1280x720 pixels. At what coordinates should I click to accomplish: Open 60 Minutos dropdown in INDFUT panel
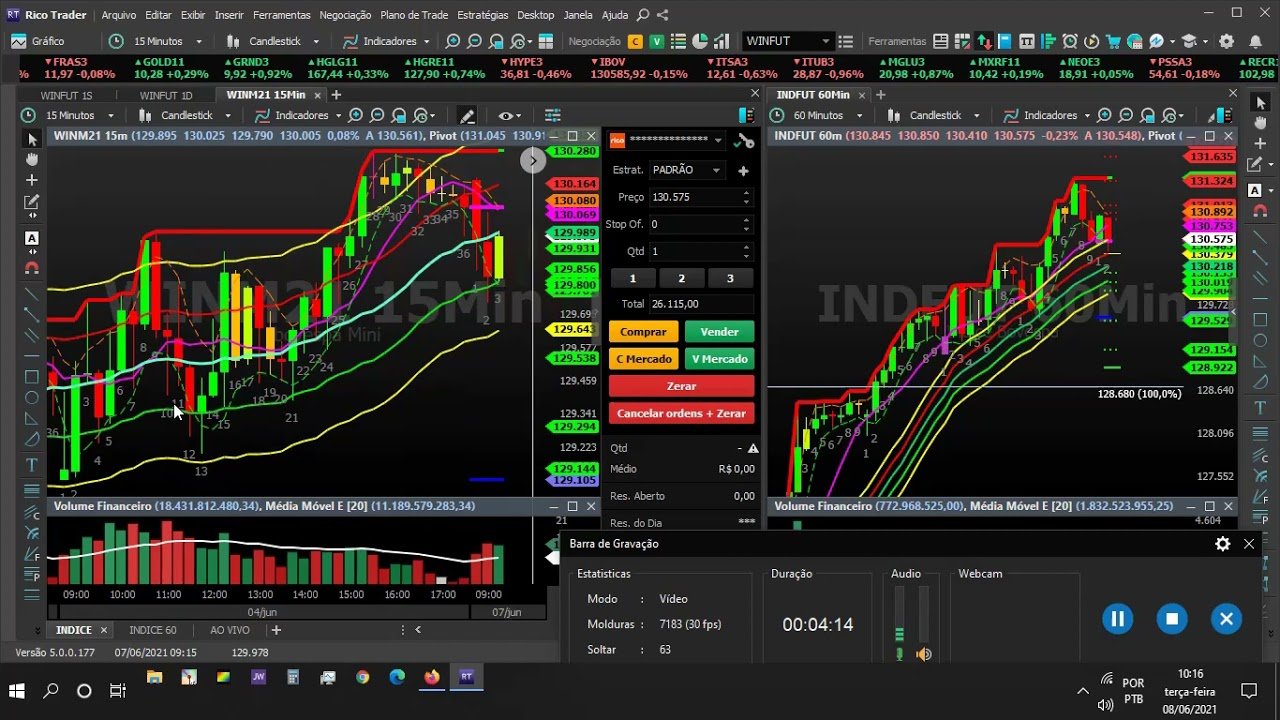click(820, 115)
